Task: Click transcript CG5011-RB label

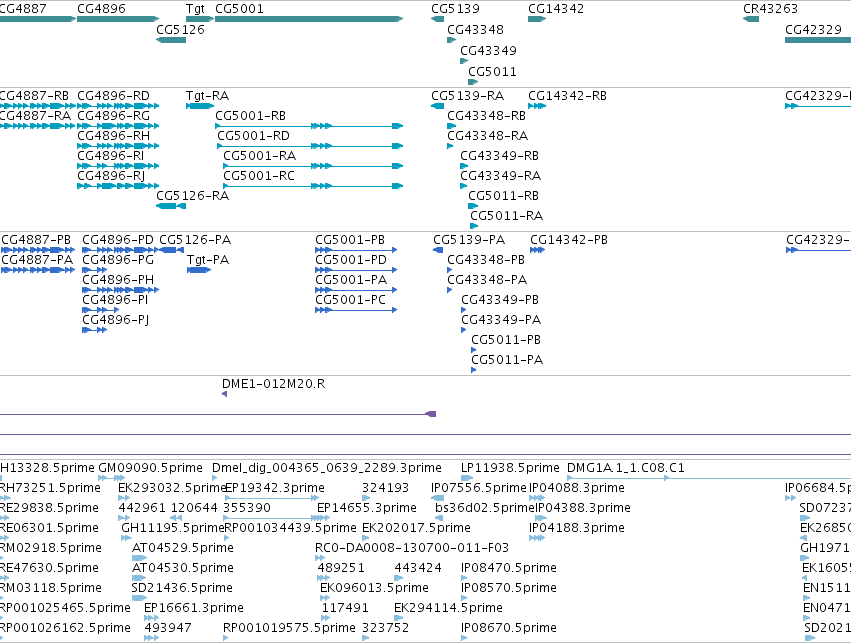Action: pos(504,196)
